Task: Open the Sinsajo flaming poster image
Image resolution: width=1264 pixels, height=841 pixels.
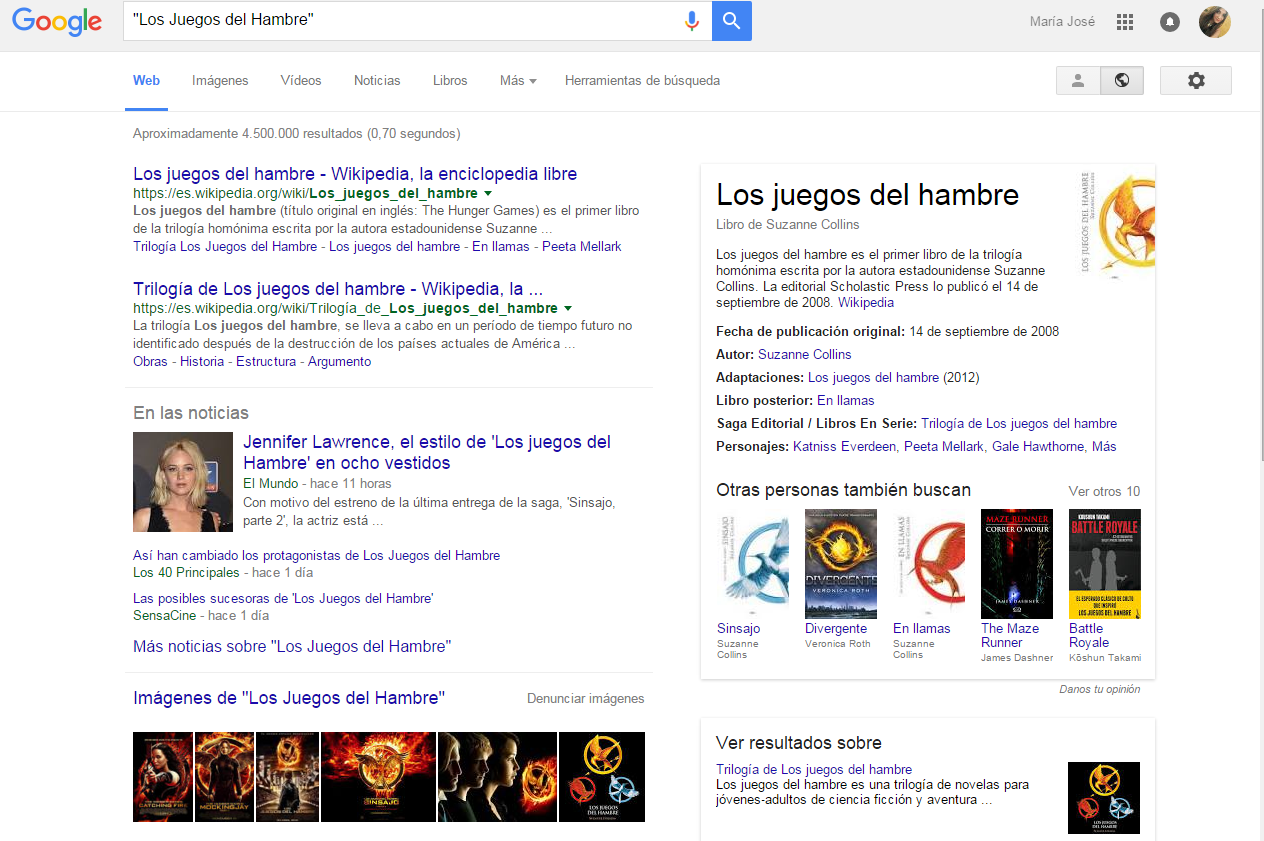Action: [x=378, y=777]
